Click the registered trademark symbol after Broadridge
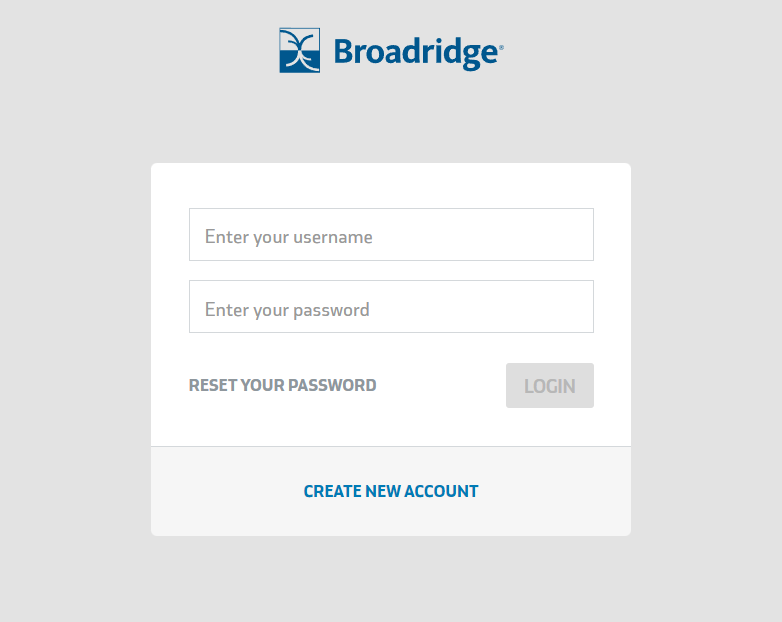This screenshot has width=782, height=622. tap(501, 48)
